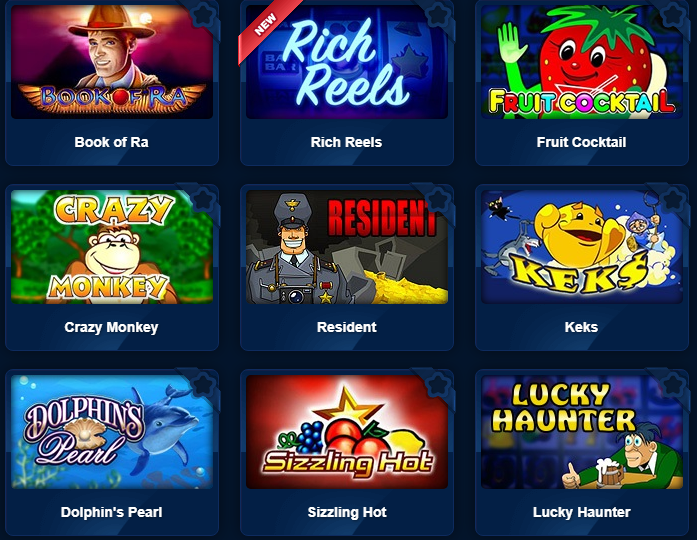This screenshot has height=540, width=697.
Task: Click the star icon on Resident card
Action: pos(439,200)
